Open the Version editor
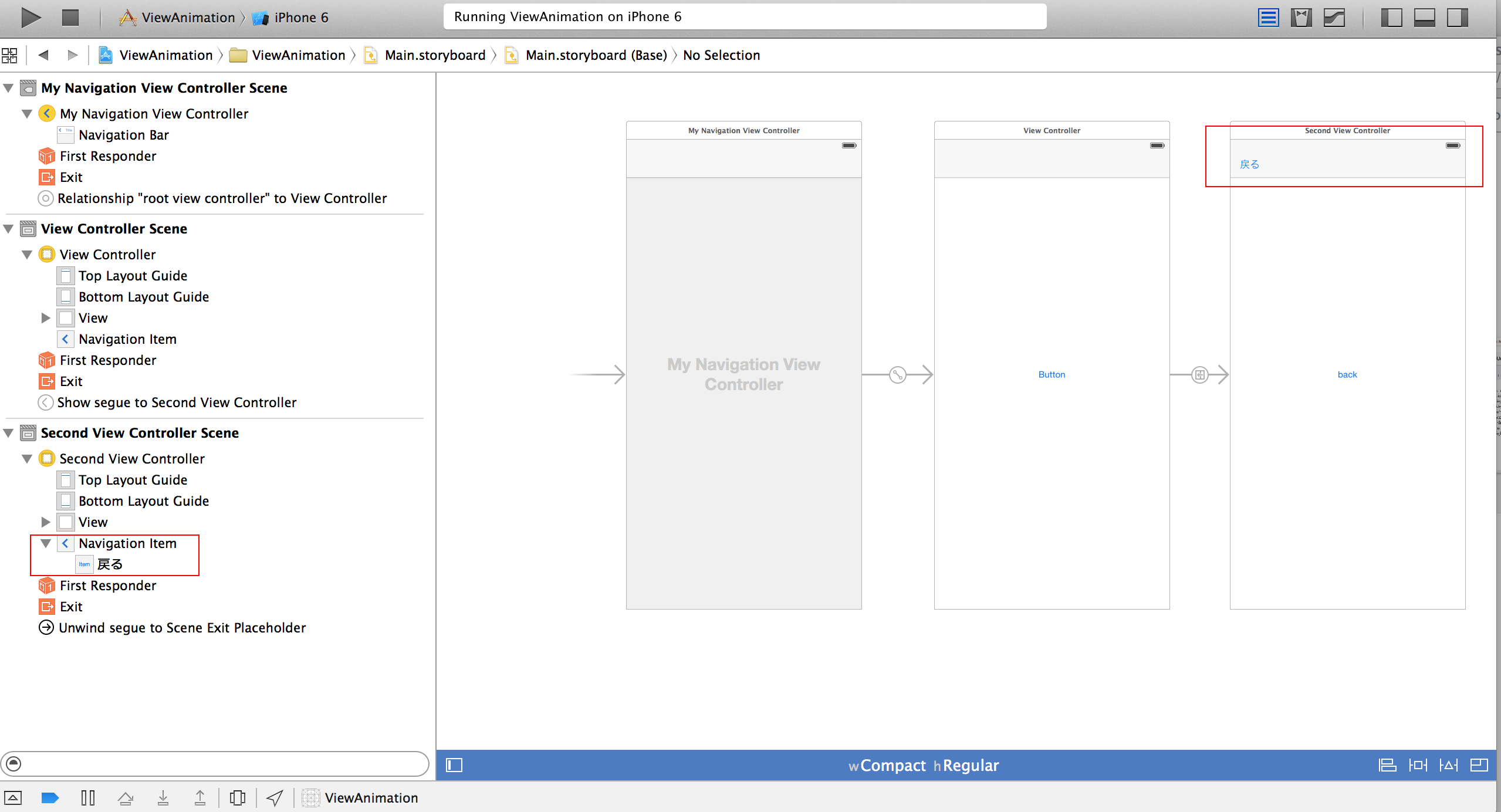Screen dimensions: 1501x812 pyautogui.click(x=1334, y=17)
